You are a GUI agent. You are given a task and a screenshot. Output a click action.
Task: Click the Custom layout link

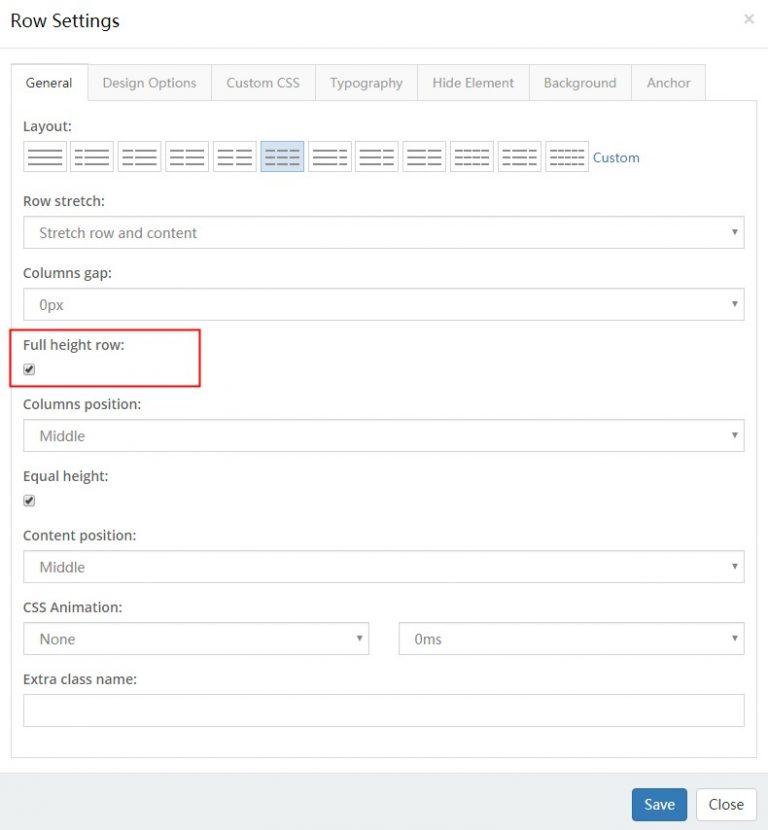click(616, 157)
